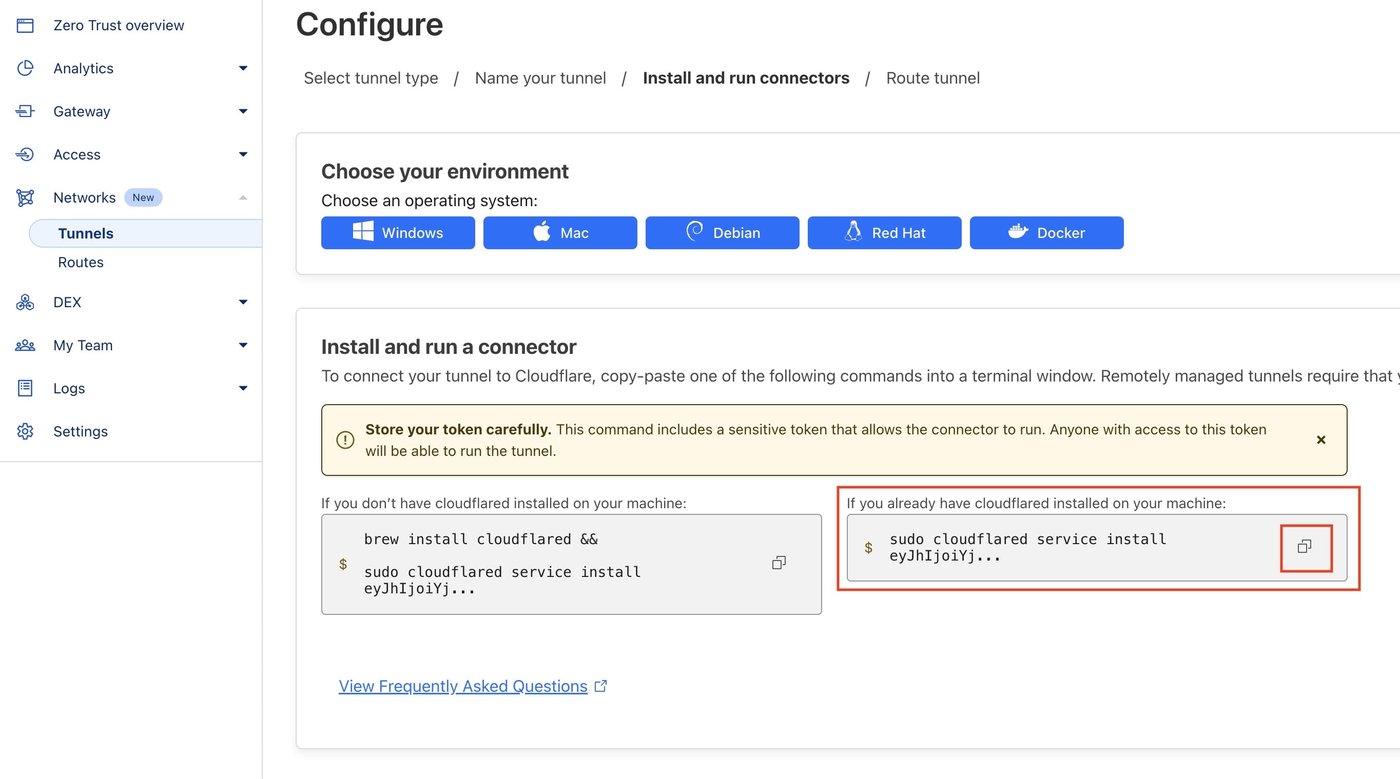Click the DEX icon in sidebar
Screen dimensions: 1400x779
(25, 302)
